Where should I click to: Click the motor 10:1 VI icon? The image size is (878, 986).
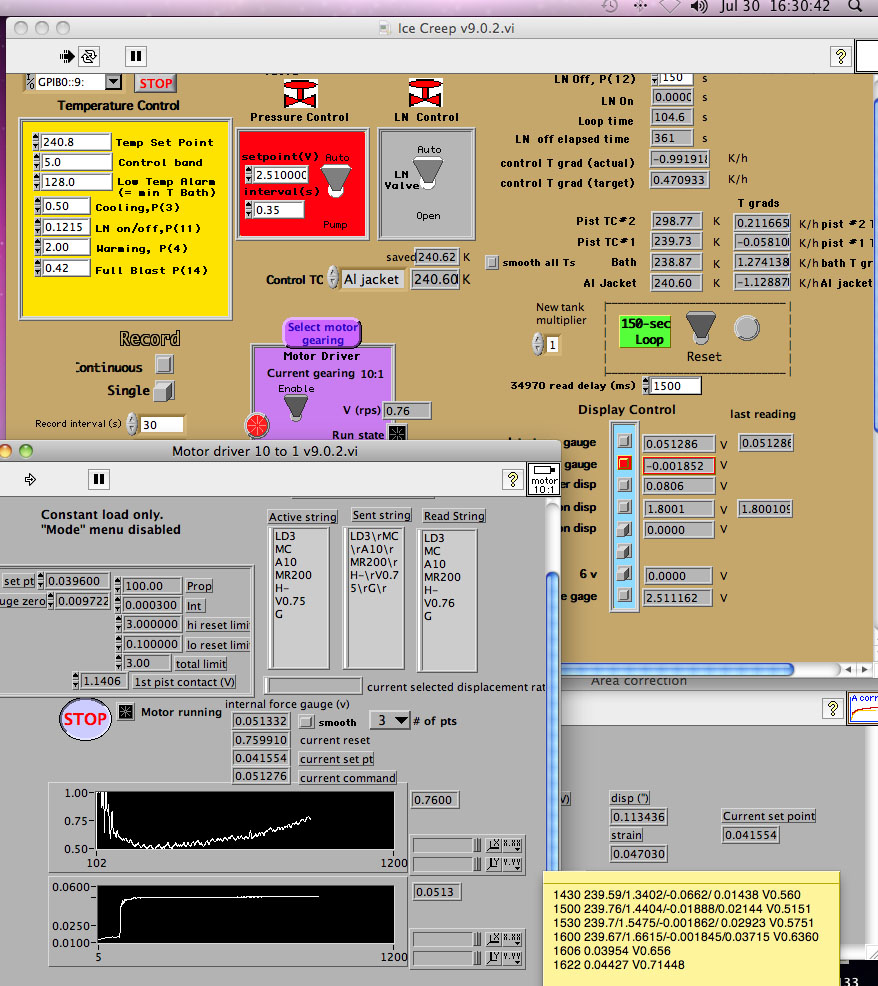pos(543,479)
